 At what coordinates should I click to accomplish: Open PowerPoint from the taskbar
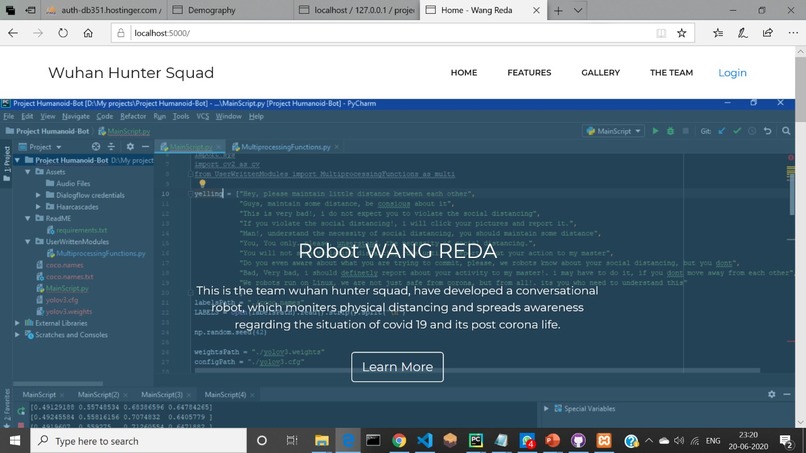pos(553,441)
